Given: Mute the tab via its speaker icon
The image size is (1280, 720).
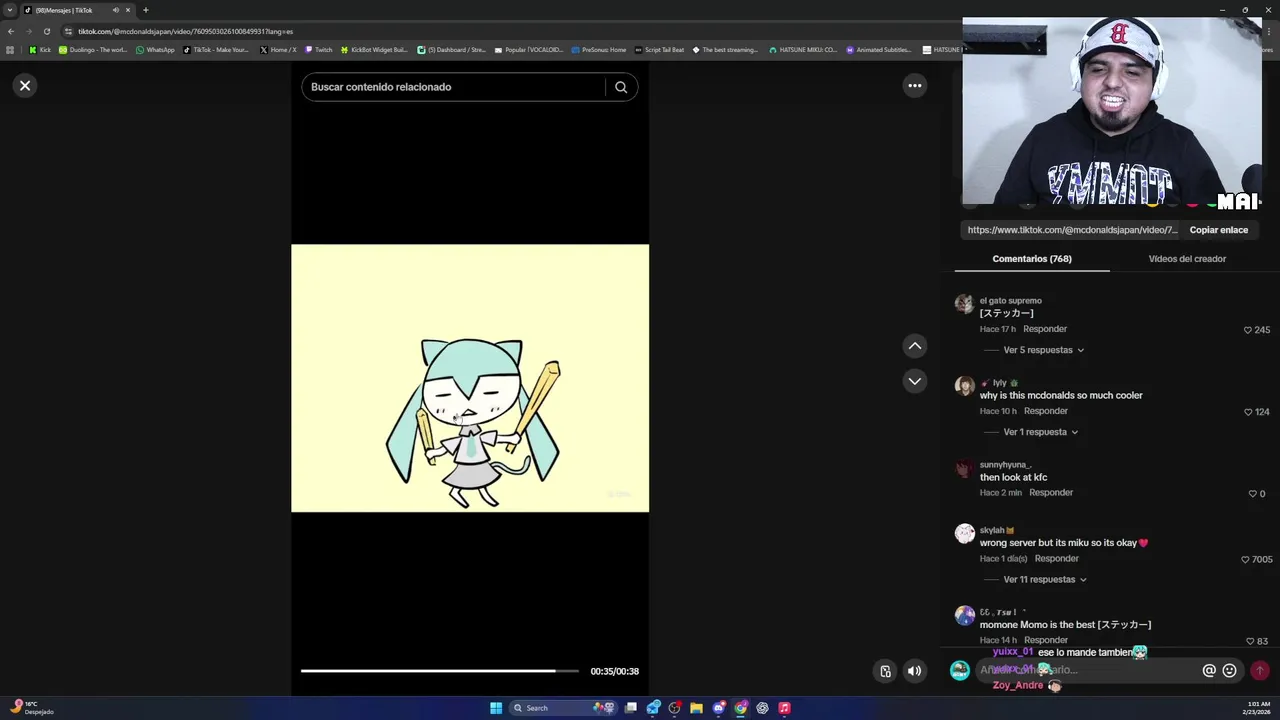Looking at the screenshot, I should 115,10.
